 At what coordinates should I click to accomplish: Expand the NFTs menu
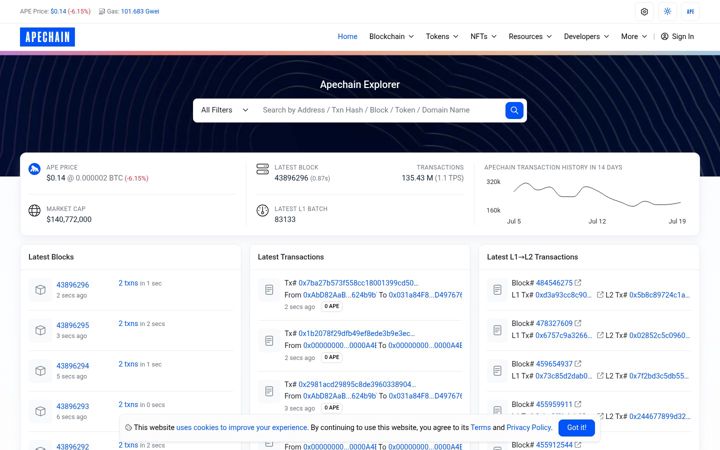[x=483, y=36]
